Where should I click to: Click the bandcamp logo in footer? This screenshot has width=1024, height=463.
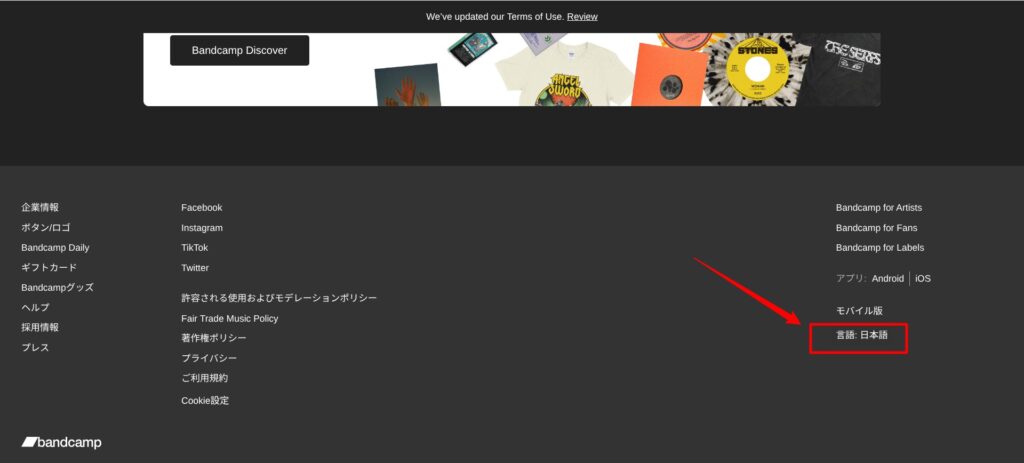point(61,443)
